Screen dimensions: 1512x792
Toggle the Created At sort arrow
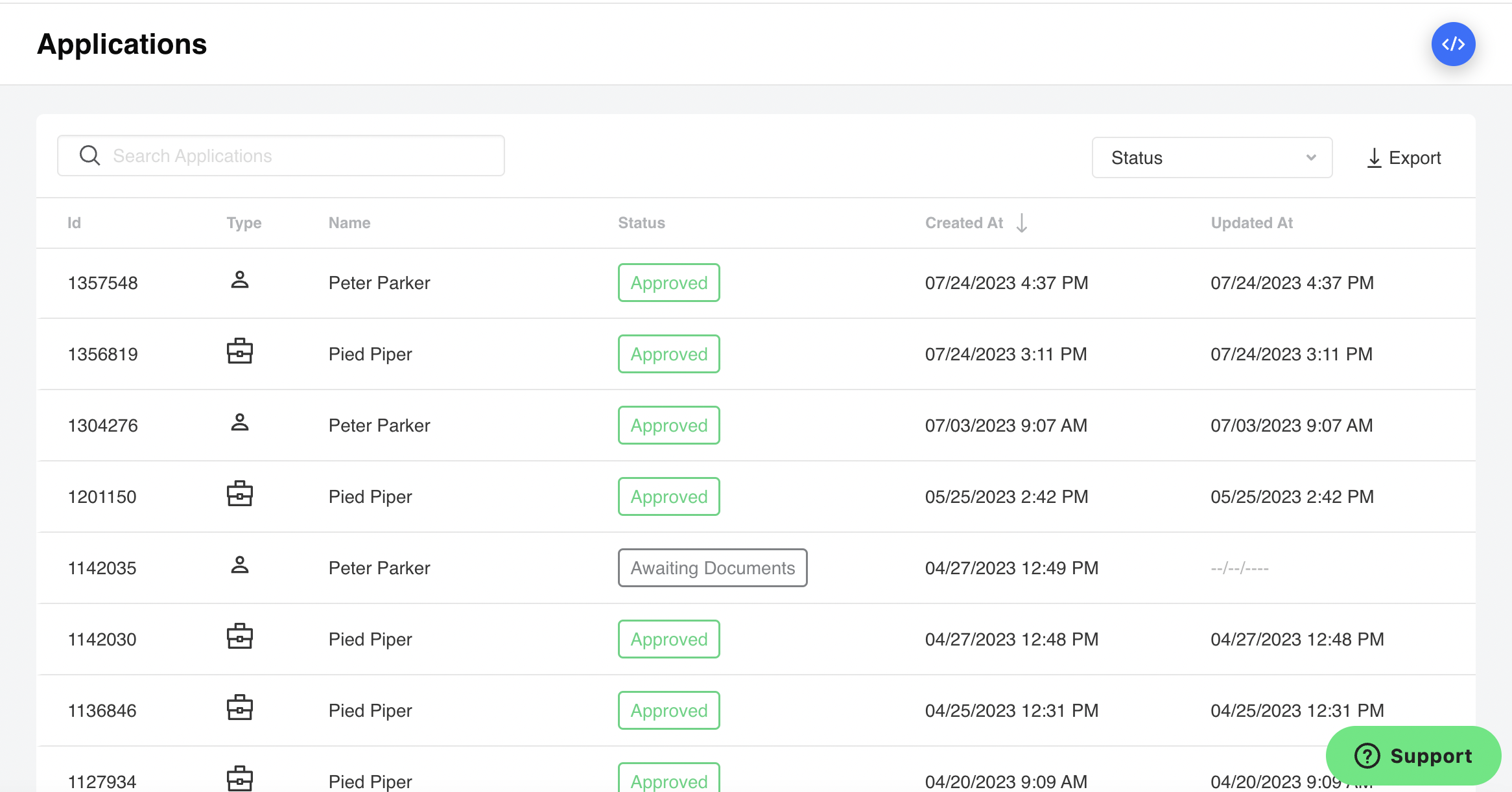(1022, 223)
